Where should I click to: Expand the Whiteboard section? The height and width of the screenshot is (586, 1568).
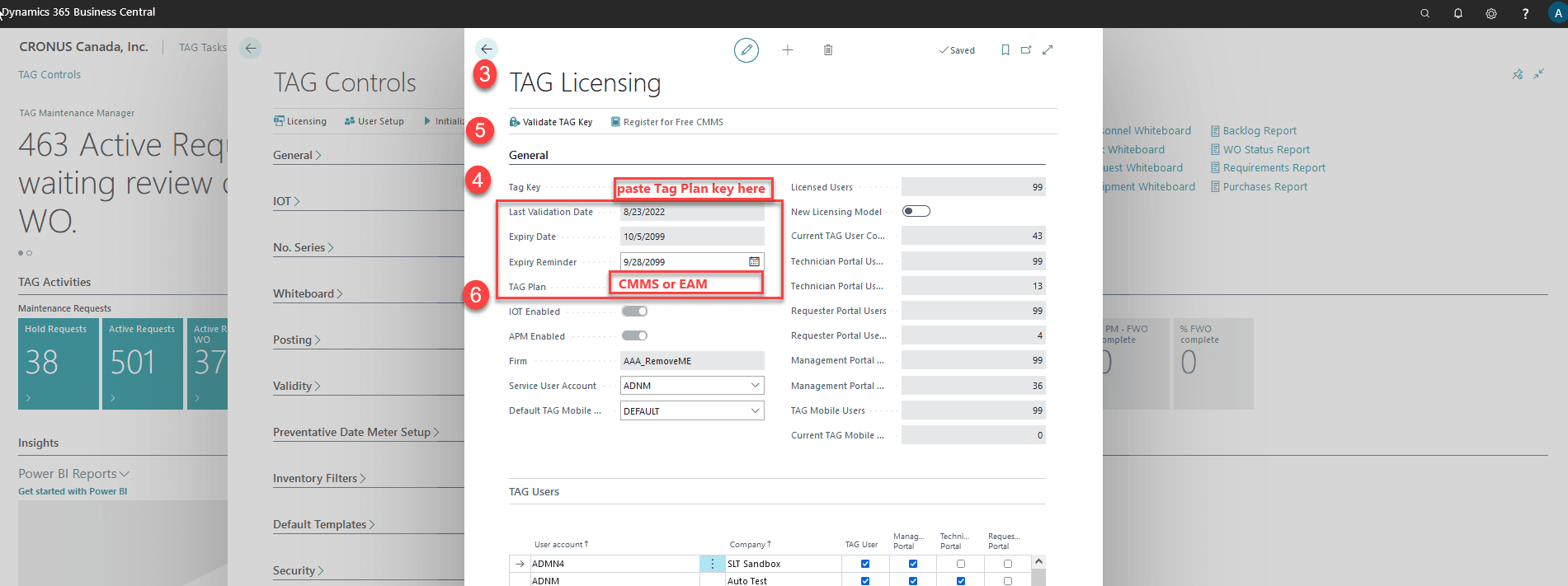coord(307,293)
